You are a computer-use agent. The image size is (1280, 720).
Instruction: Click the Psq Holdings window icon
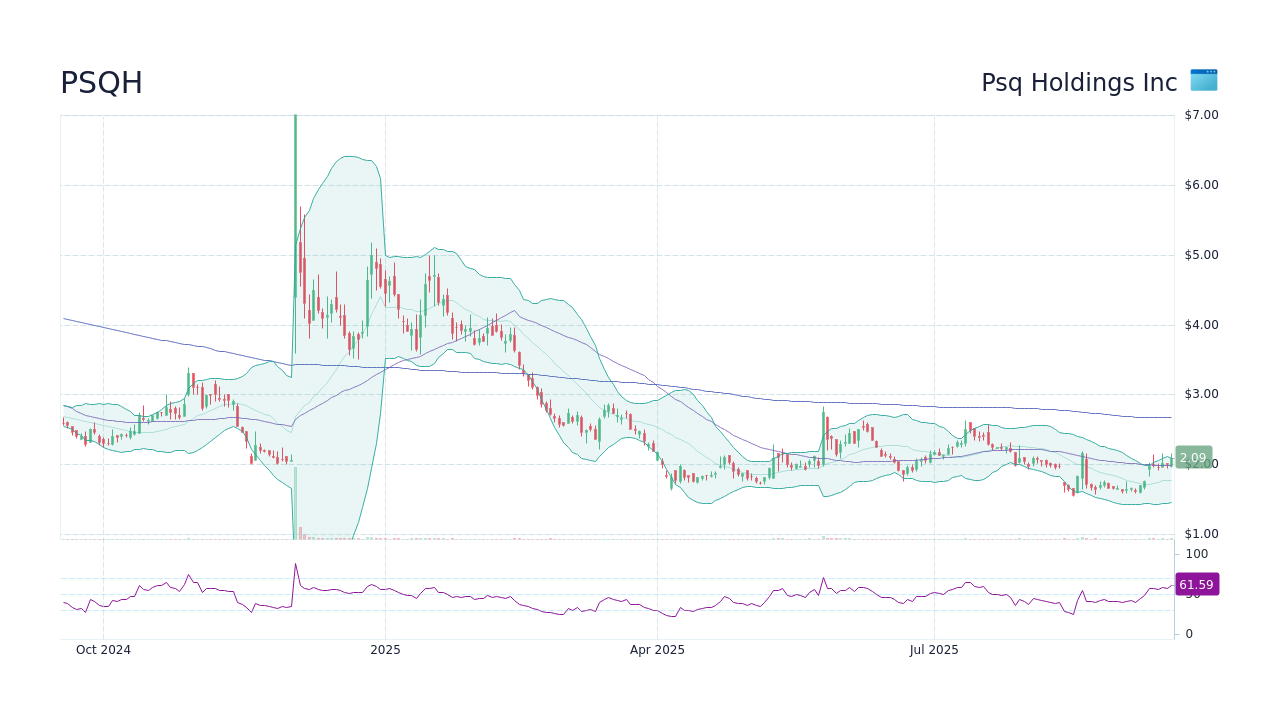pos(1202,81)
